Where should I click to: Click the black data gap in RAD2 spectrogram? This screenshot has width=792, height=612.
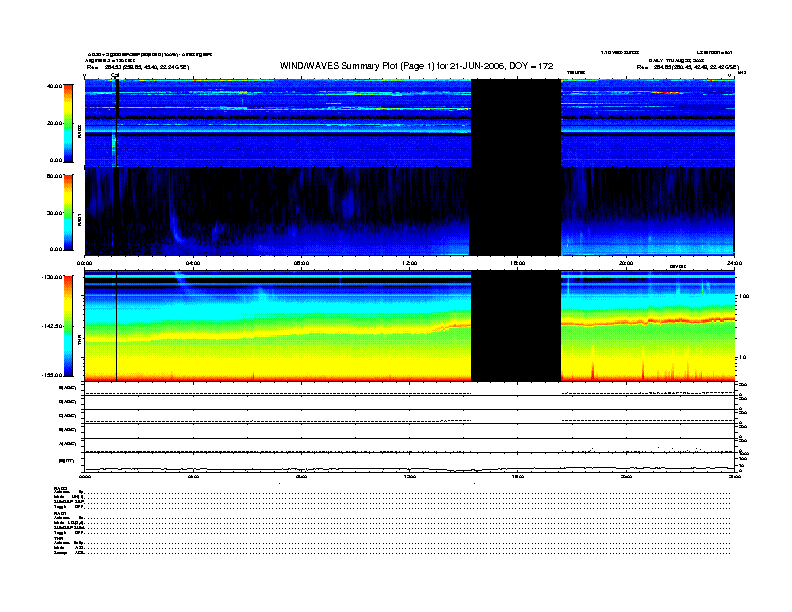(x=516, y=123)
